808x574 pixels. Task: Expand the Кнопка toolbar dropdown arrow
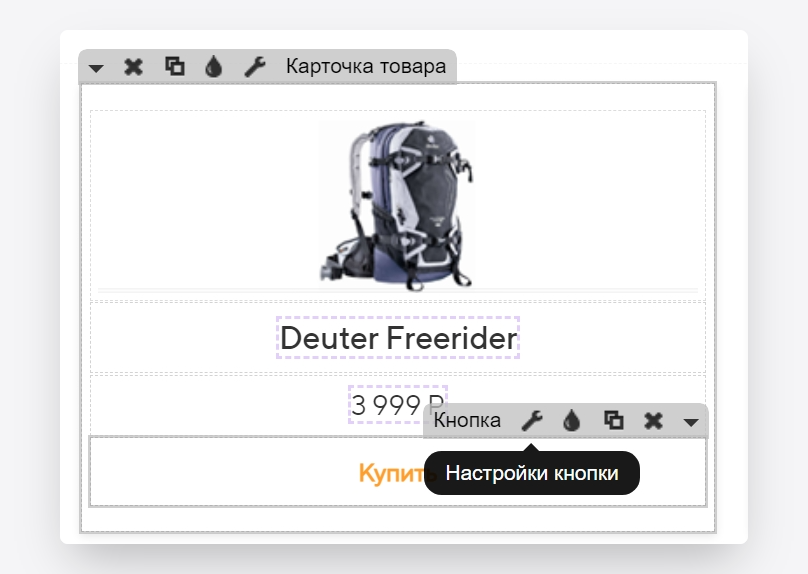point(691,423)
